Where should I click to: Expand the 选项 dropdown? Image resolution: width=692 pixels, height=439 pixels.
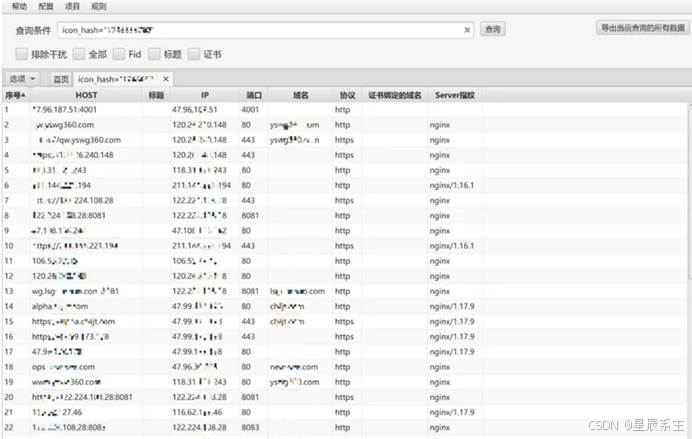(x=23, y=79)
